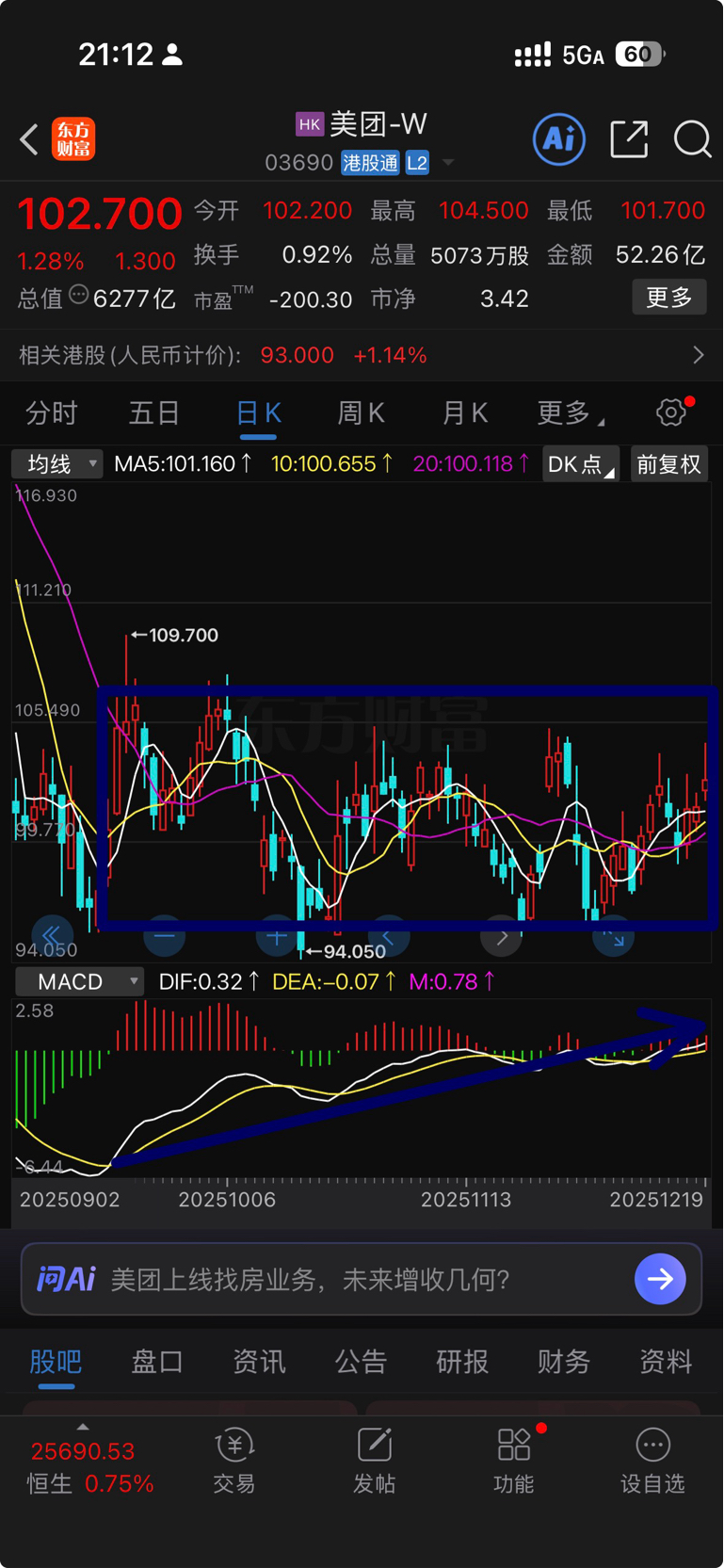Open the 盘口 tab
This screenshot has height=1568, width=724.
(157, 1362)
